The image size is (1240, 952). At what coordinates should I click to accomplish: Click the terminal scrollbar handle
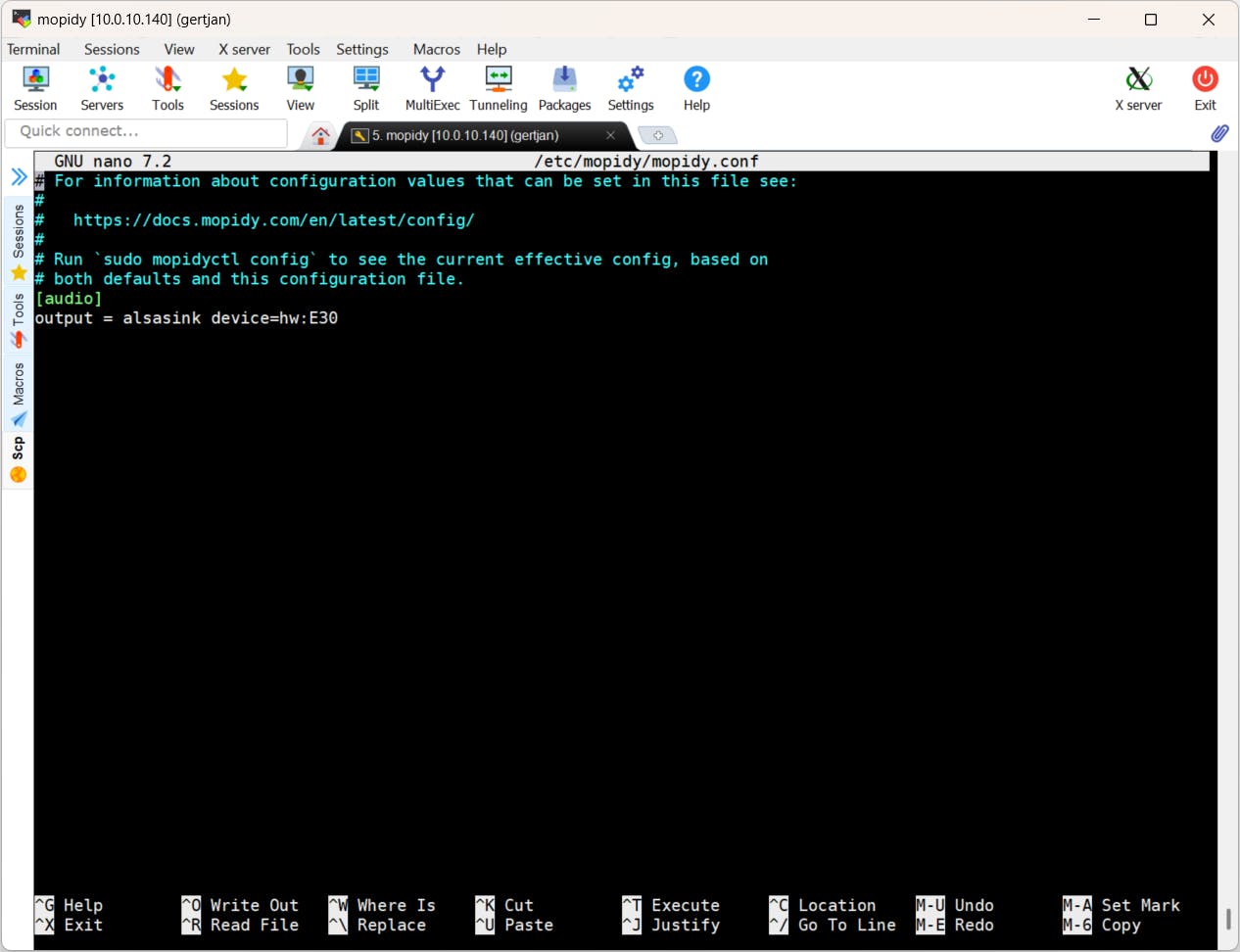[1228, 919]
